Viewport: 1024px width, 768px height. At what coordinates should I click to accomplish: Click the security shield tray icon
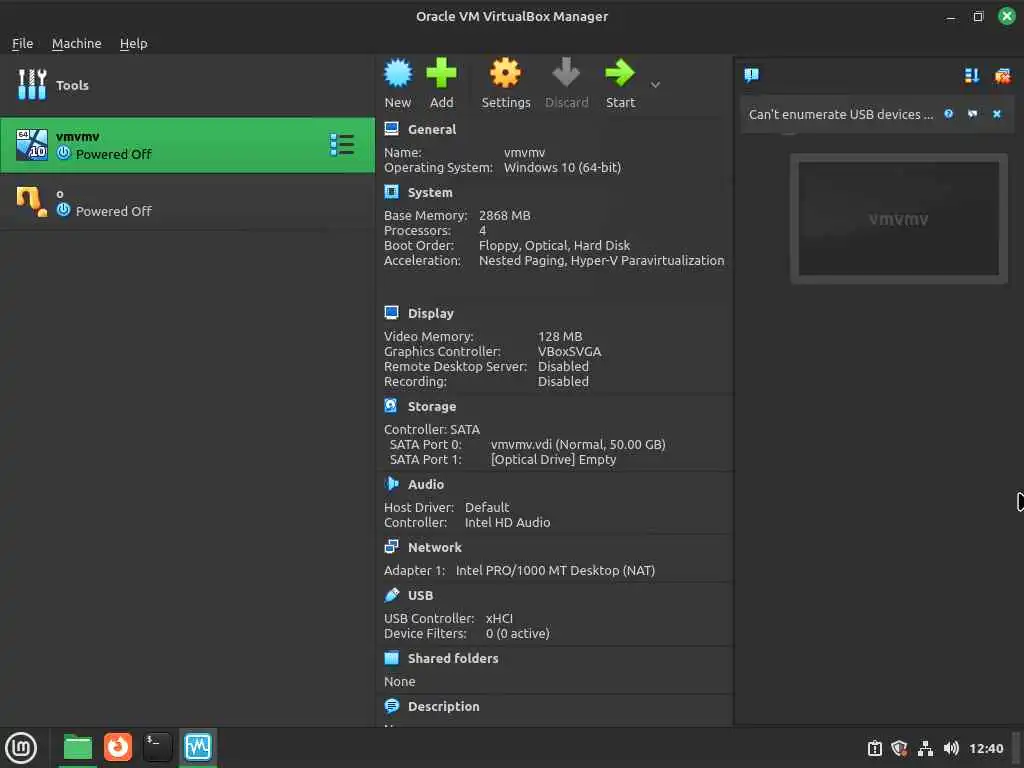point(899,748)
